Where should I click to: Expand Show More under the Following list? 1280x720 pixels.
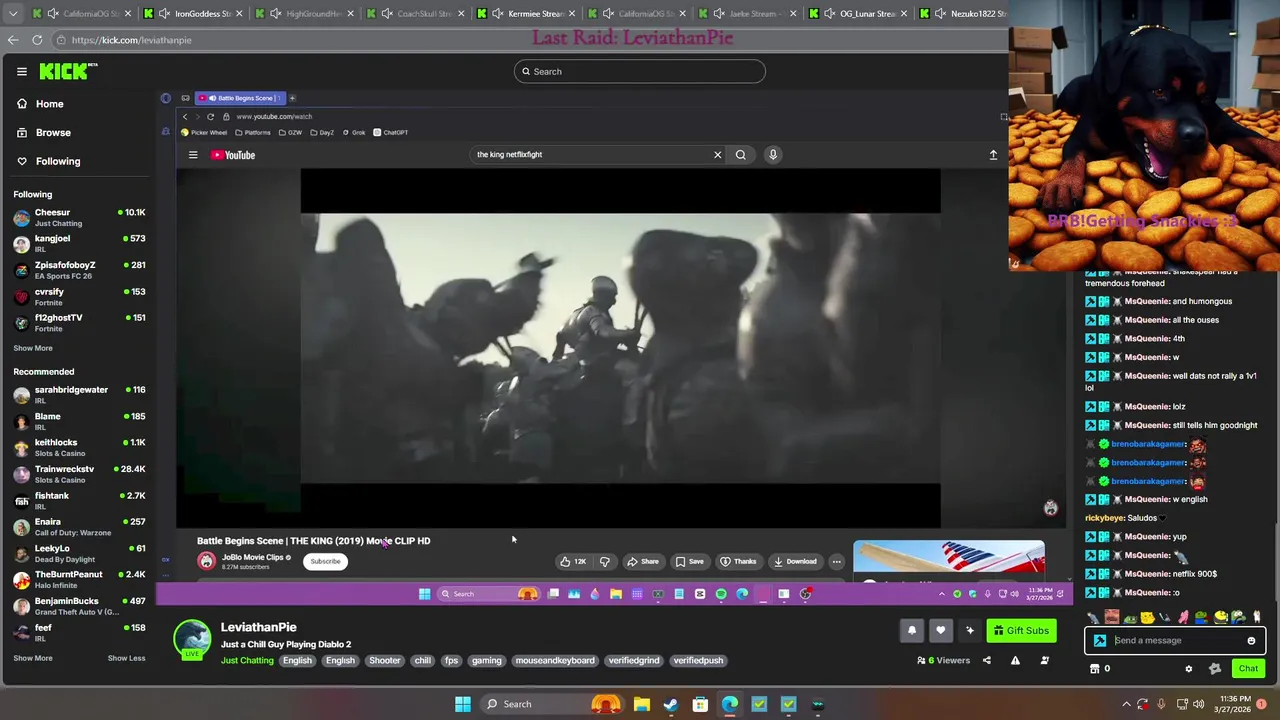click(33, 348)
